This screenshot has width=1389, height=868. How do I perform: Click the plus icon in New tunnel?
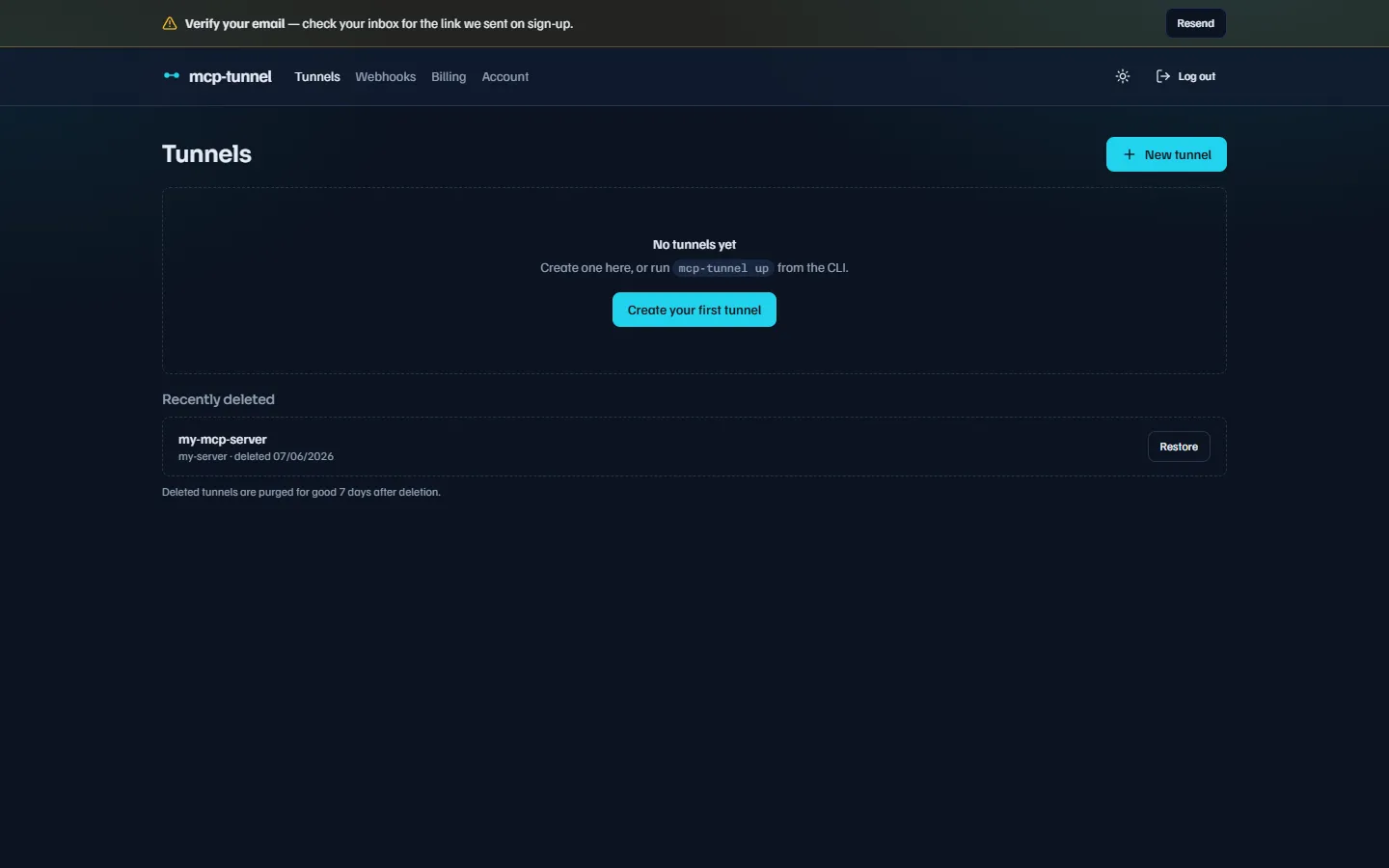(1129, 154)
